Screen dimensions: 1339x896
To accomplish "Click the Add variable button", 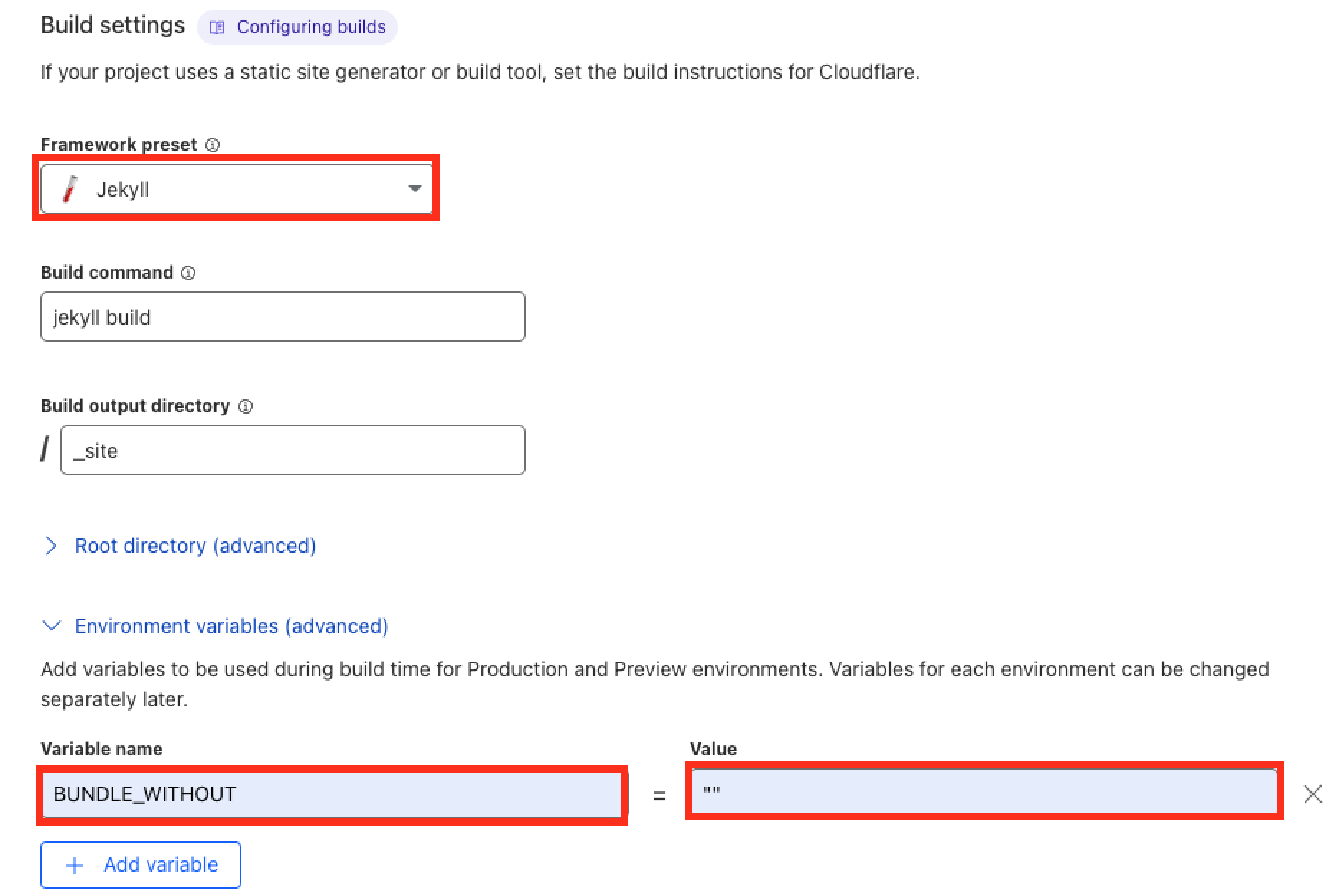I will pyautogui.click(x=140, y=865).
